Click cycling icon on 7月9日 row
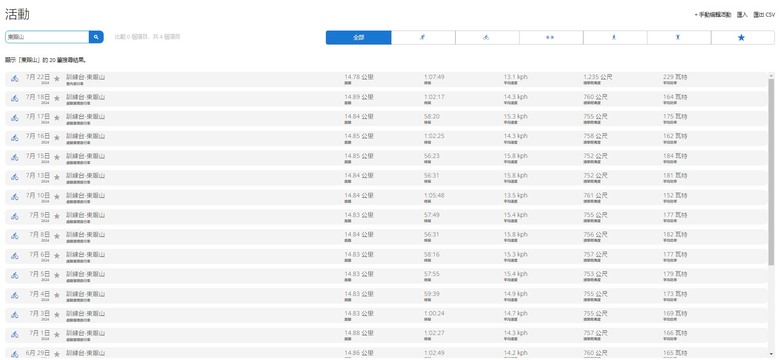Viewport: 780px width, 360px height. (x=15, y=216)
